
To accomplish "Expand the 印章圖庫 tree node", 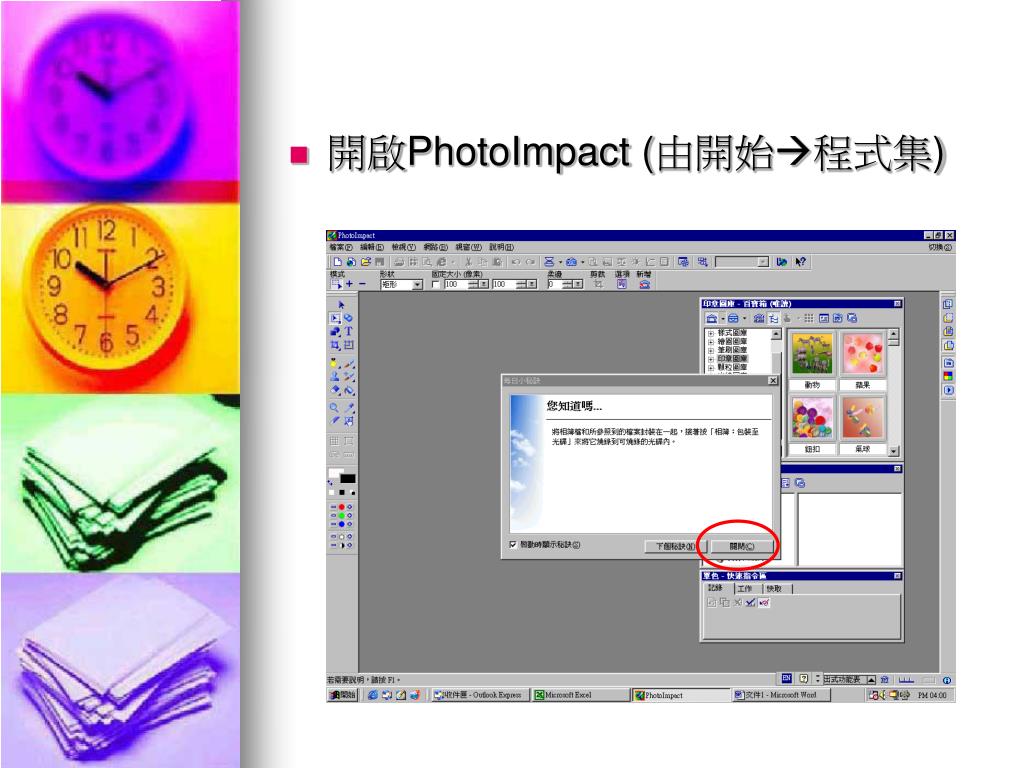I will [x=711, y=359].
